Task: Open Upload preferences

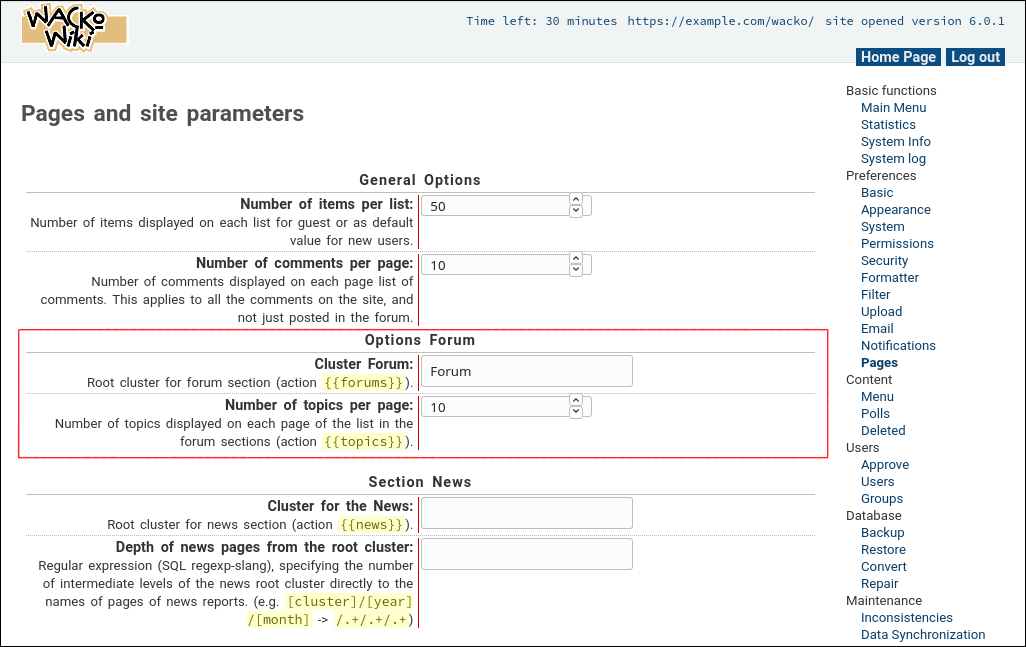Action: [x=881, y=311]
